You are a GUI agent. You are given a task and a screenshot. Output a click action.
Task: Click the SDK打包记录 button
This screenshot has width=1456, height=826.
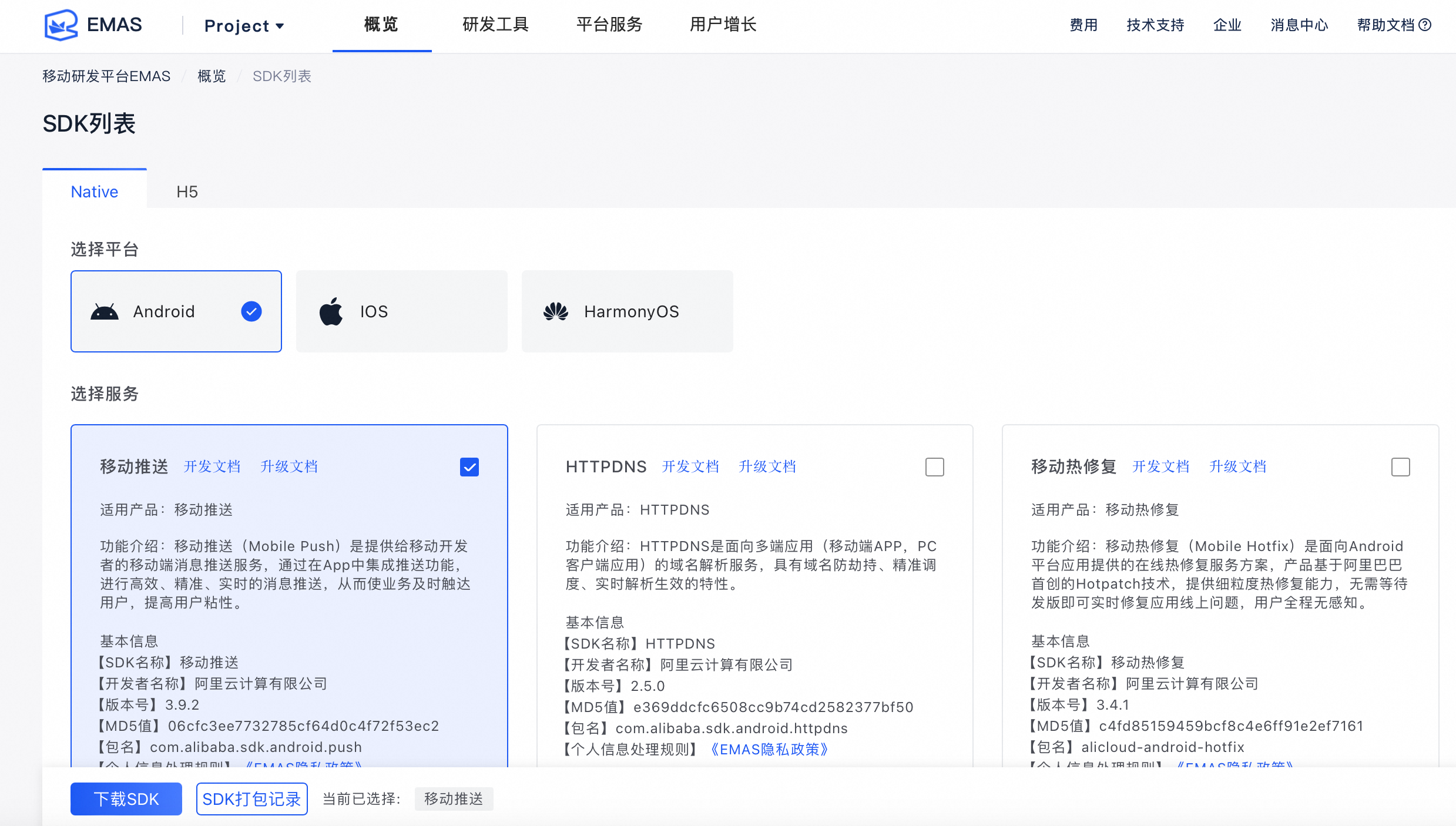(x=252, y=799)
